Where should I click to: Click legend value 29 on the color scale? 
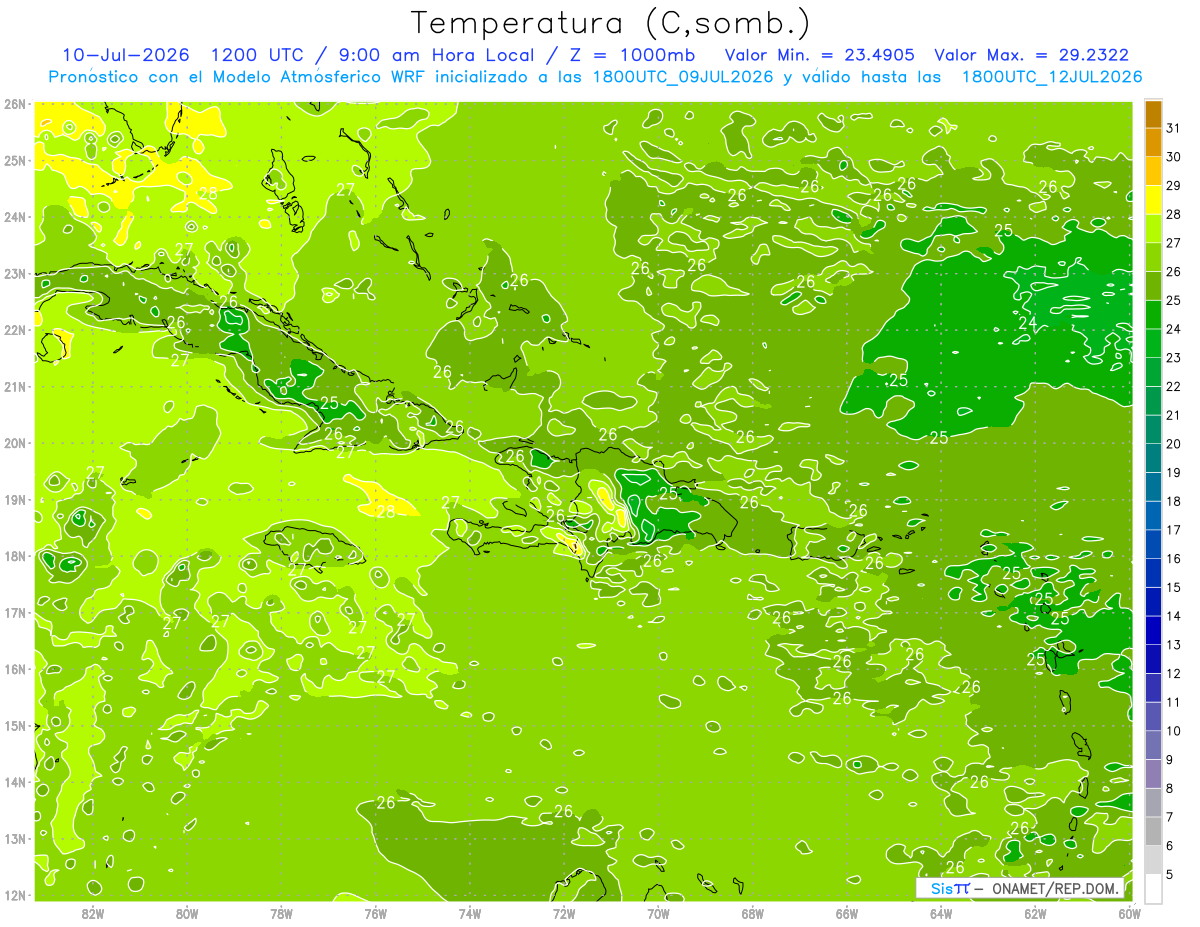click(1174, 186)
